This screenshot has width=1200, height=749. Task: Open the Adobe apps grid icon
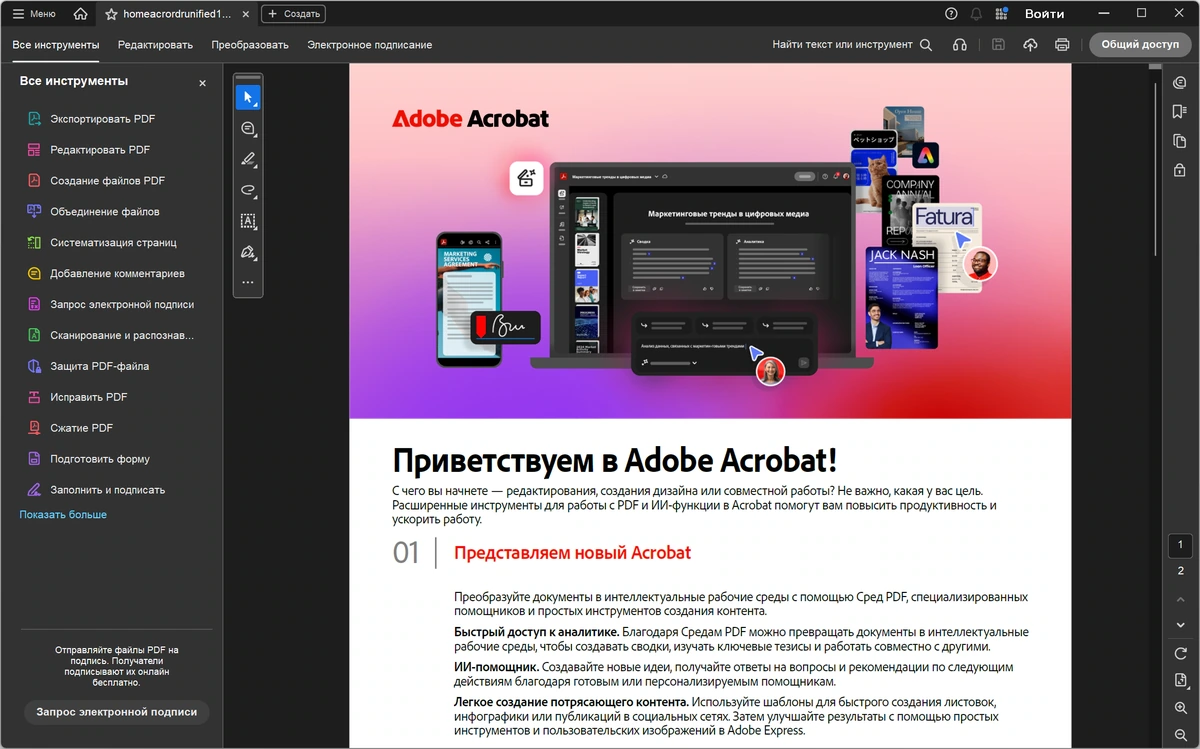pos(1001,14)
